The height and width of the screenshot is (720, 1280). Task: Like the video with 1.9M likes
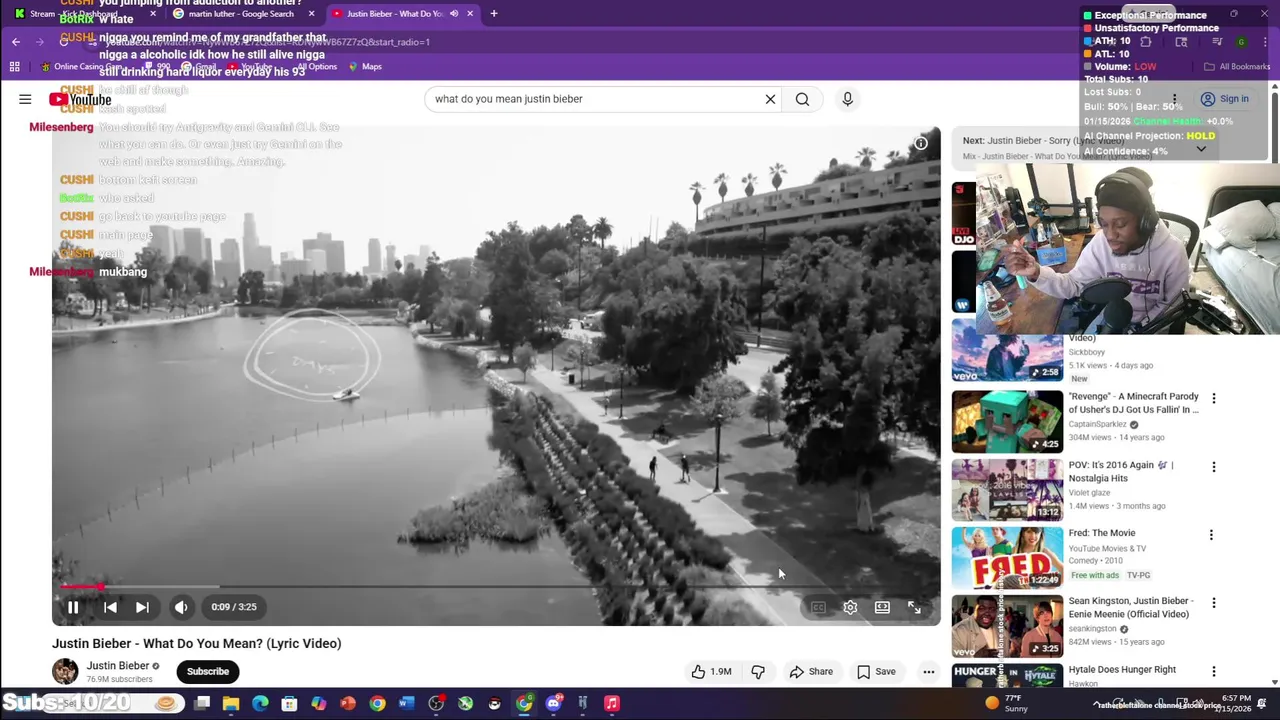click(711, 672)
